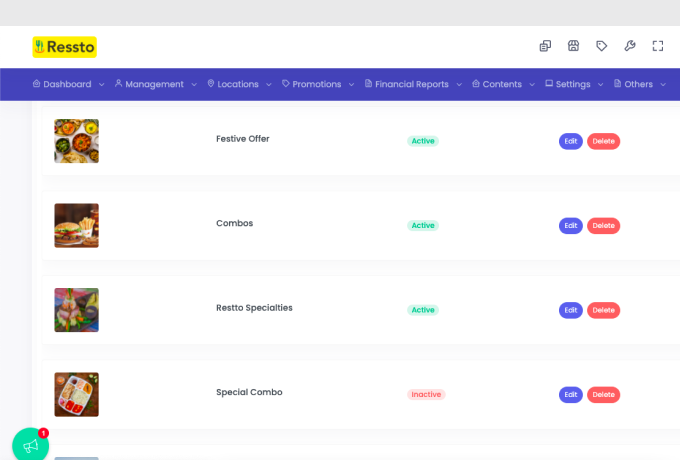Click the red notification badge showing 1
680x460 pixels.
tap(43, 433)
